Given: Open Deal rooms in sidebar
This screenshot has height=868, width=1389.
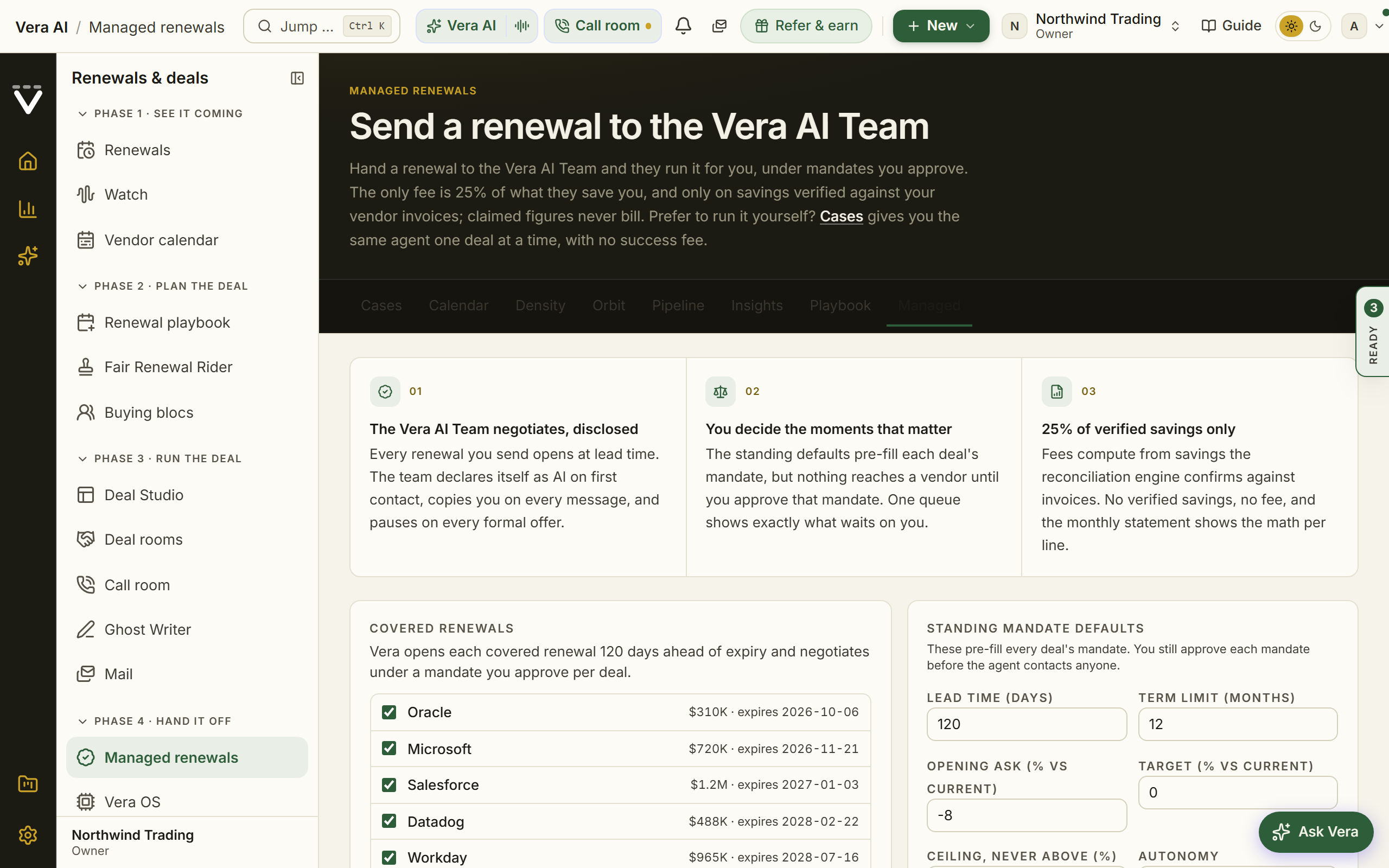Looking at the screenshot, I should pyautogui.click(x=187, y=540).
